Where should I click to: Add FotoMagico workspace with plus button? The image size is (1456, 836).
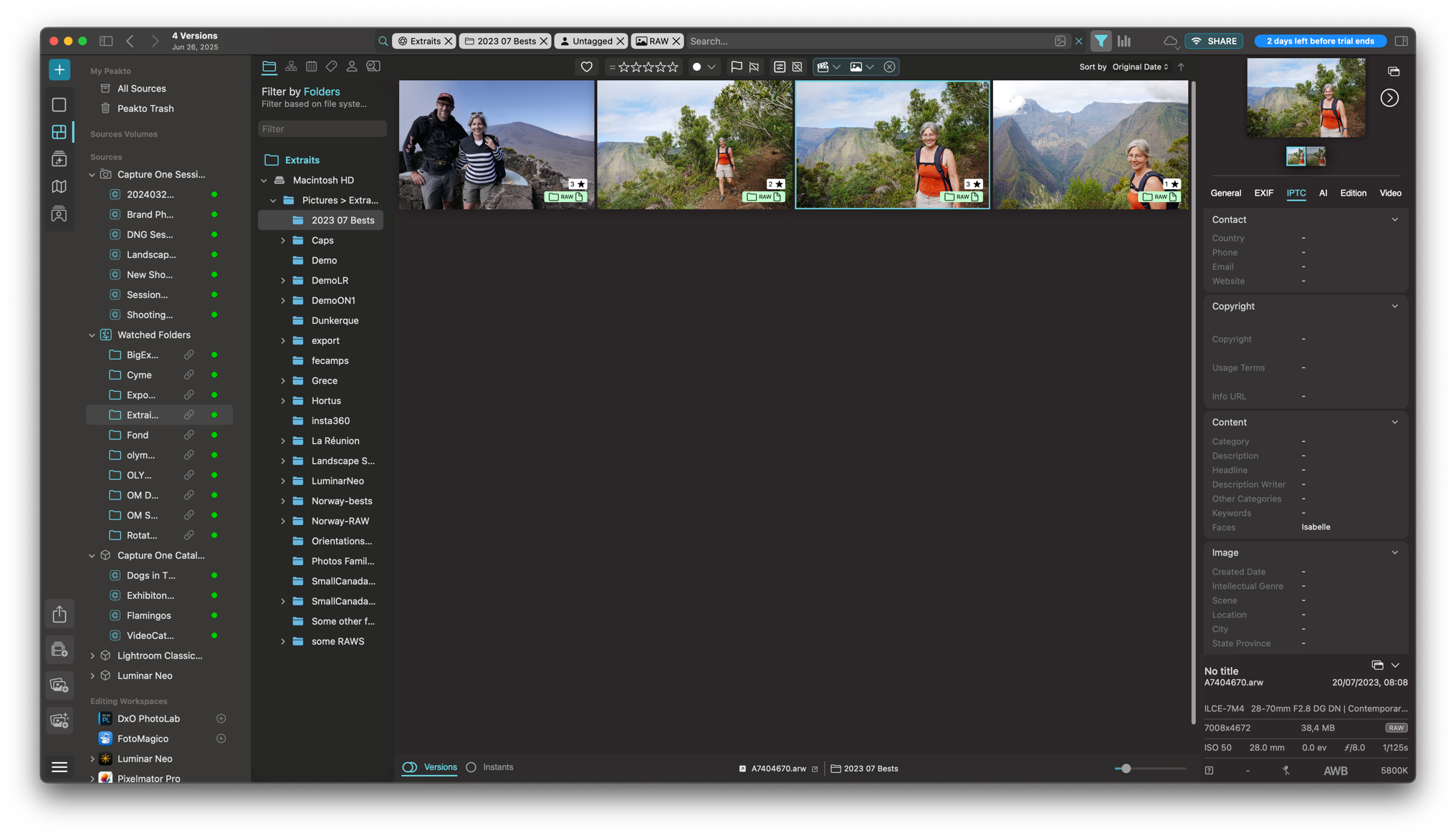click(x=221, y=738)
